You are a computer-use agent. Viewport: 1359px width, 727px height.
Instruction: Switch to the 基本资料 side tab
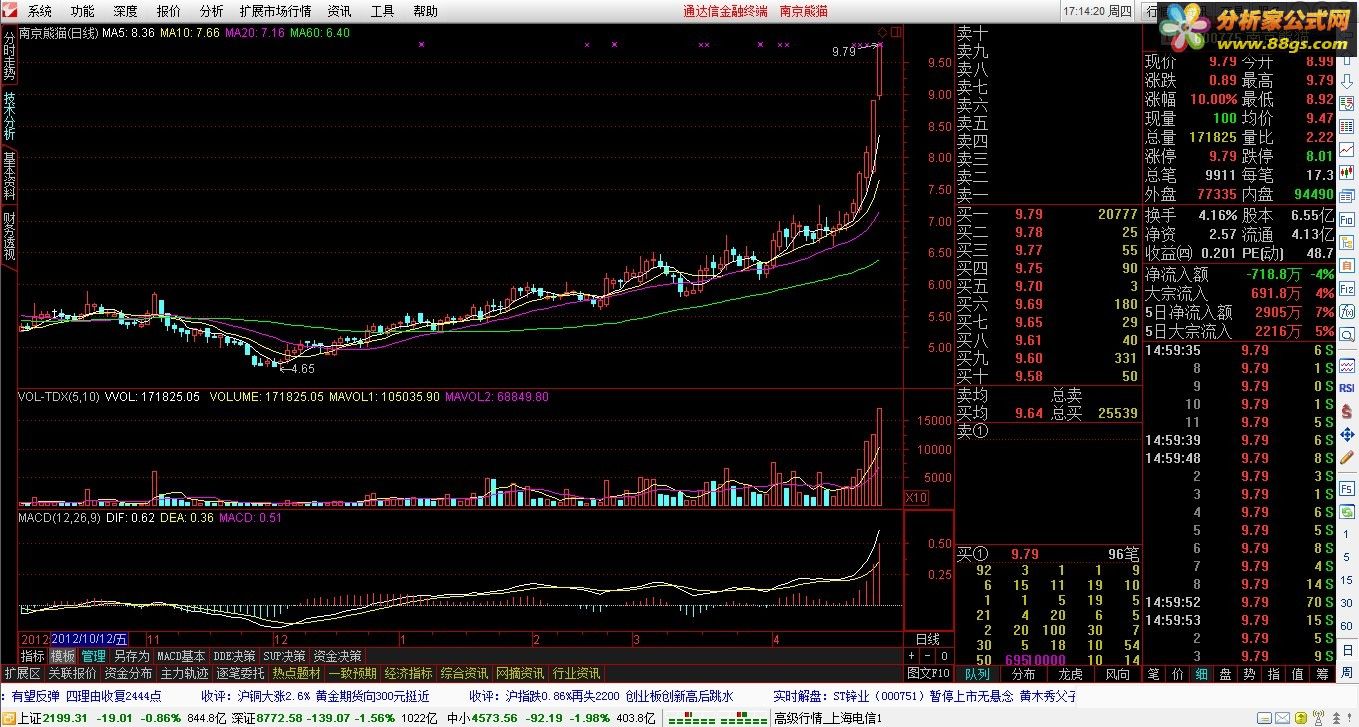(x=9, y=176)
